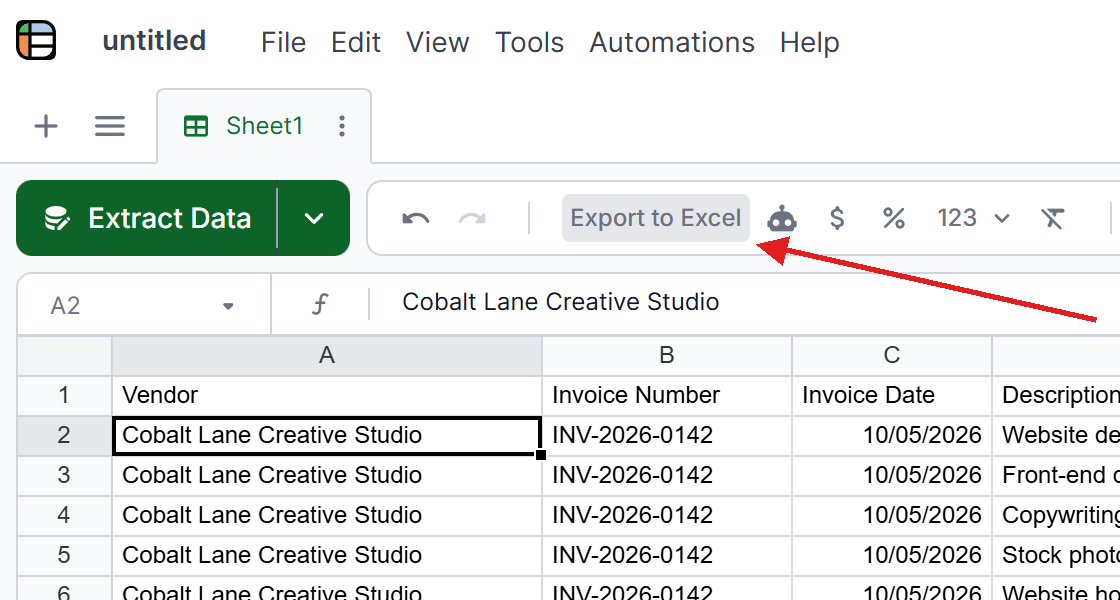
Task: Open the Tools menu
Action: (x=529, y=42)
